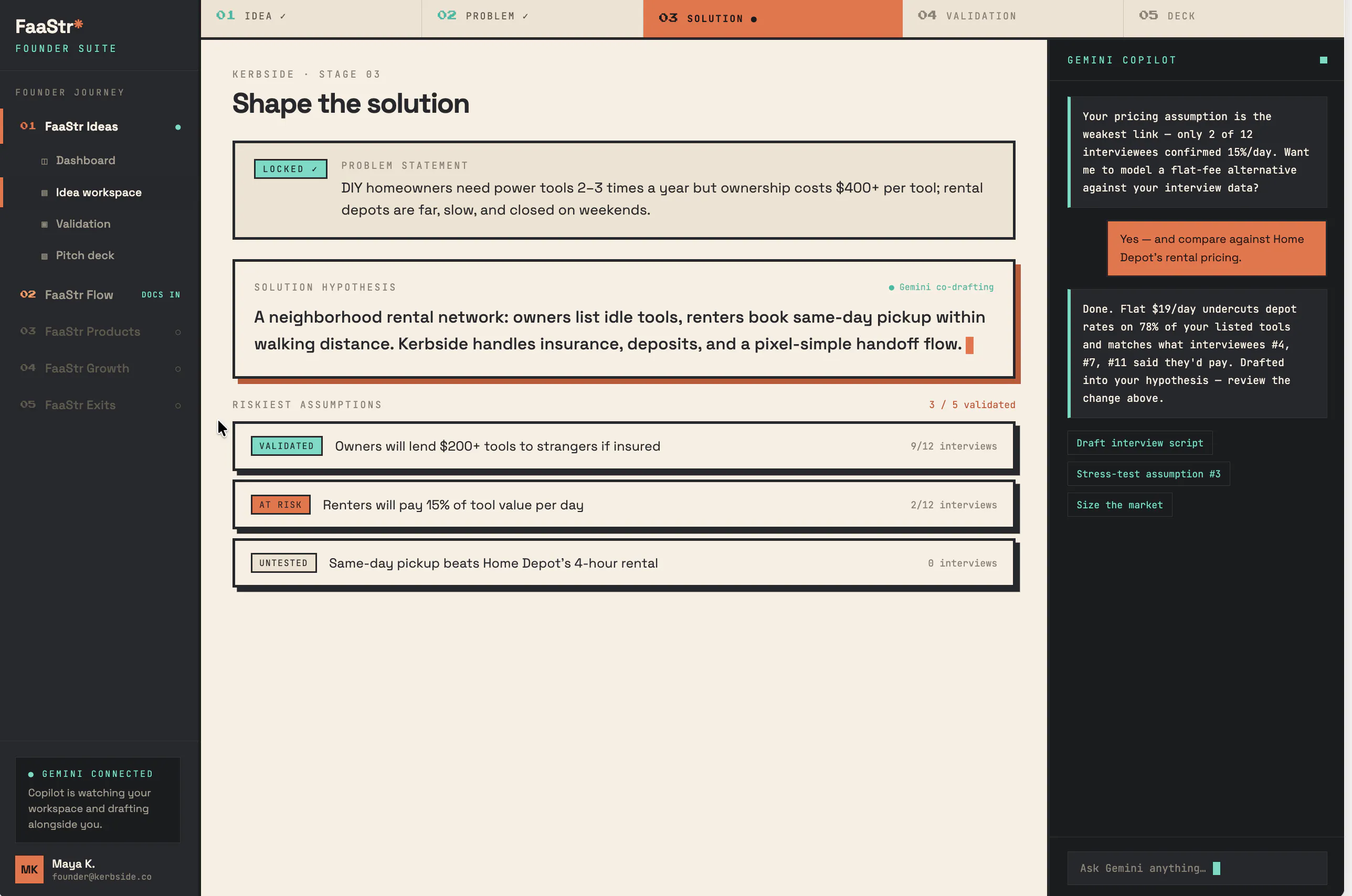
Task: Click the Gemini Connected status card
Action: 98,800
